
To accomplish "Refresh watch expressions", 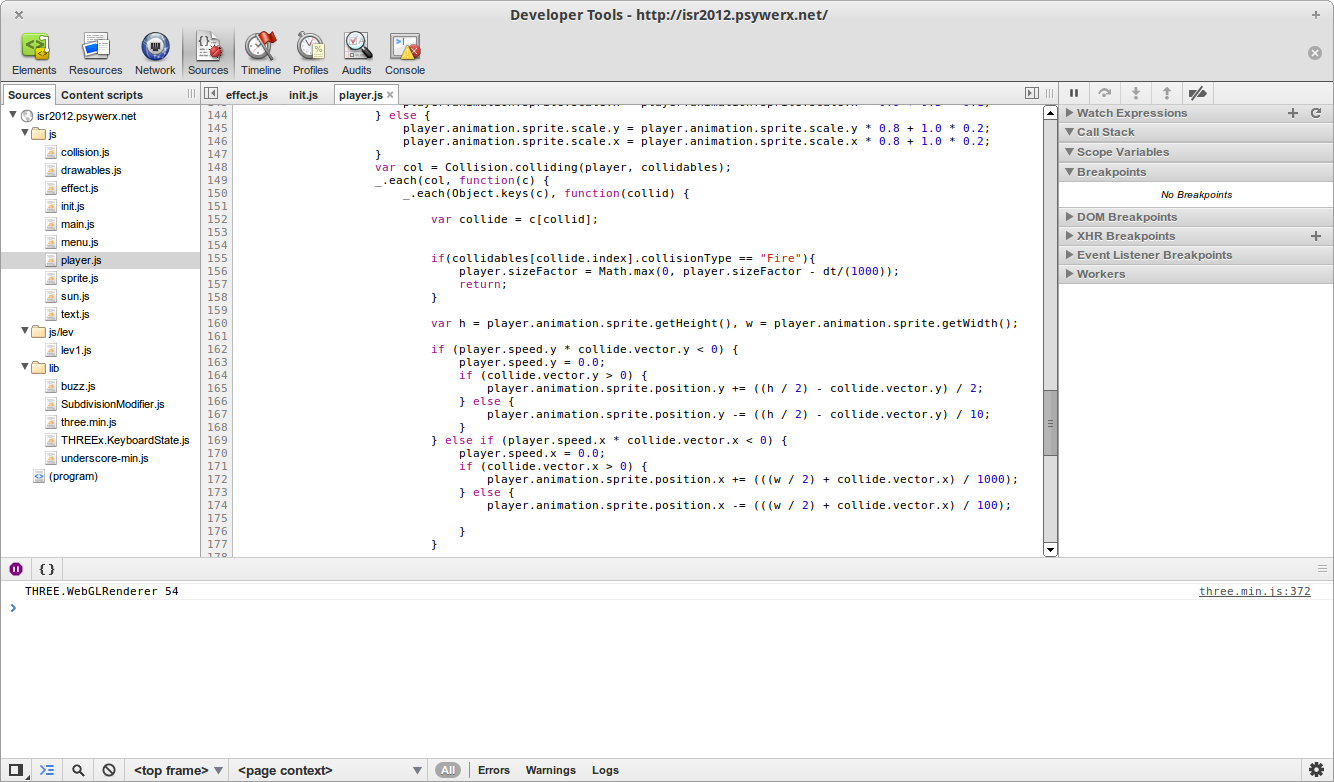I will click(x=1316, y=113).
